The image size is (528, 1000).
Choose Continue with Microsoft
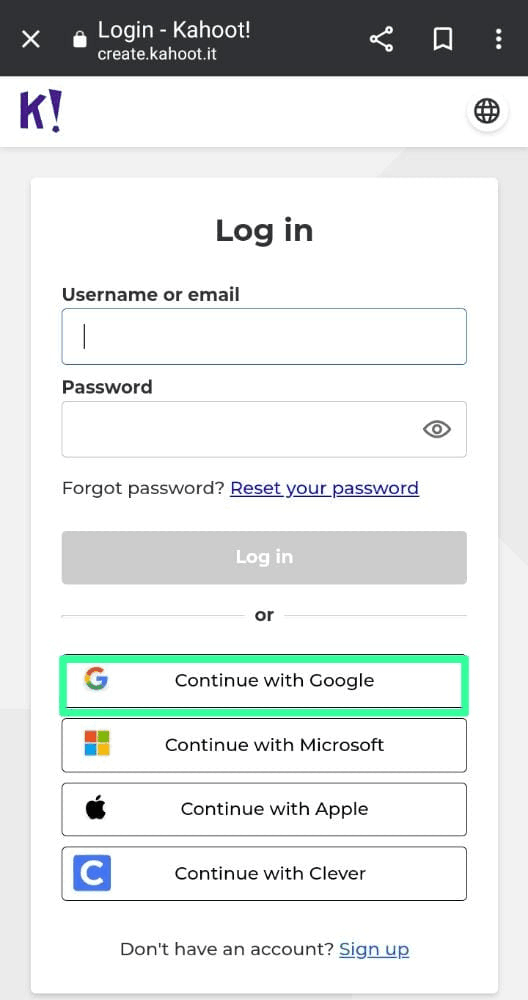point(264,745)
